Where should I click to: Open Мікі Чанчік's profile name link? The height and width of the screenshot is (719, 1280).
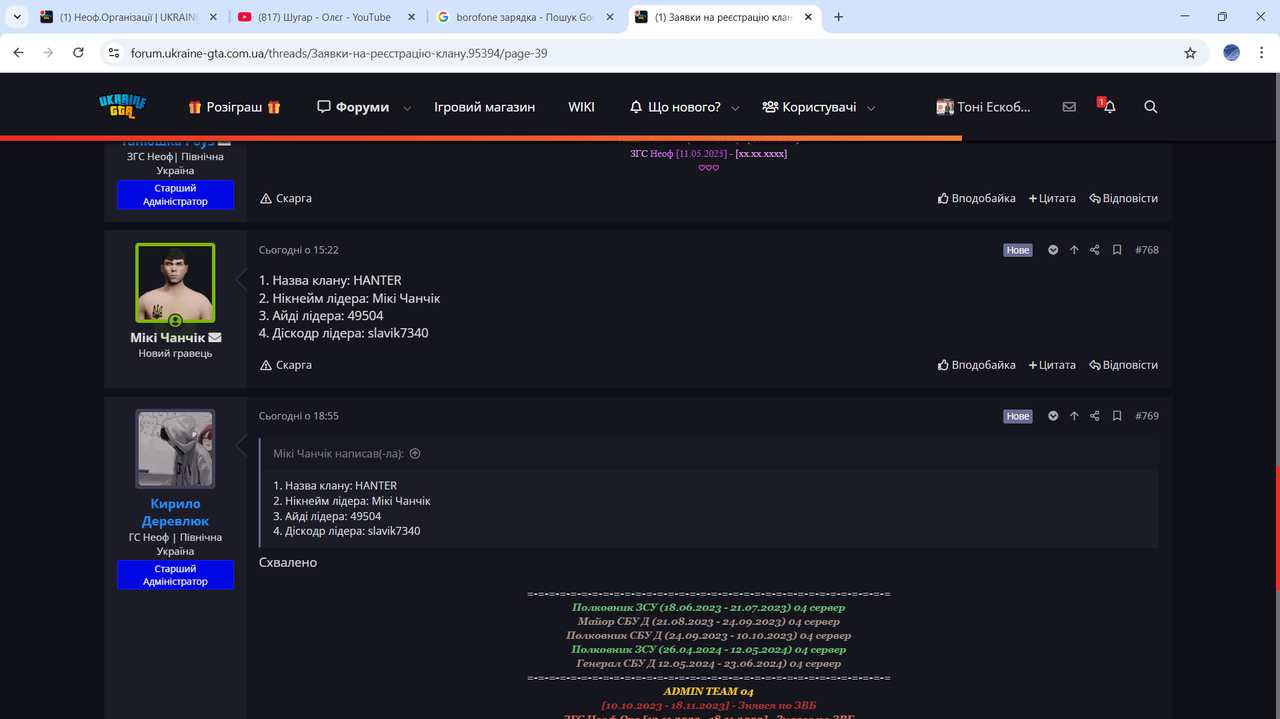(x=167, y=338)
